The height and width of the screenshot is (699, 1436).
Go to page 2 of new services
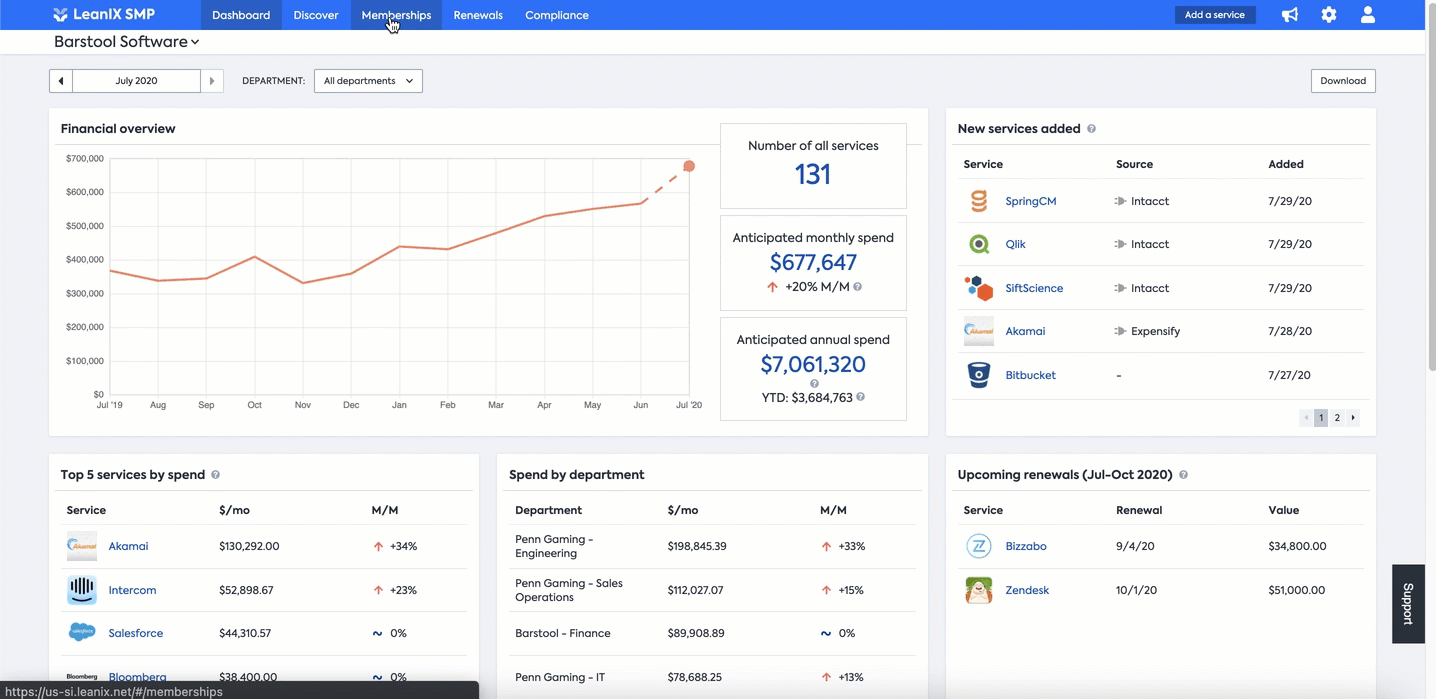[1337, 418]
